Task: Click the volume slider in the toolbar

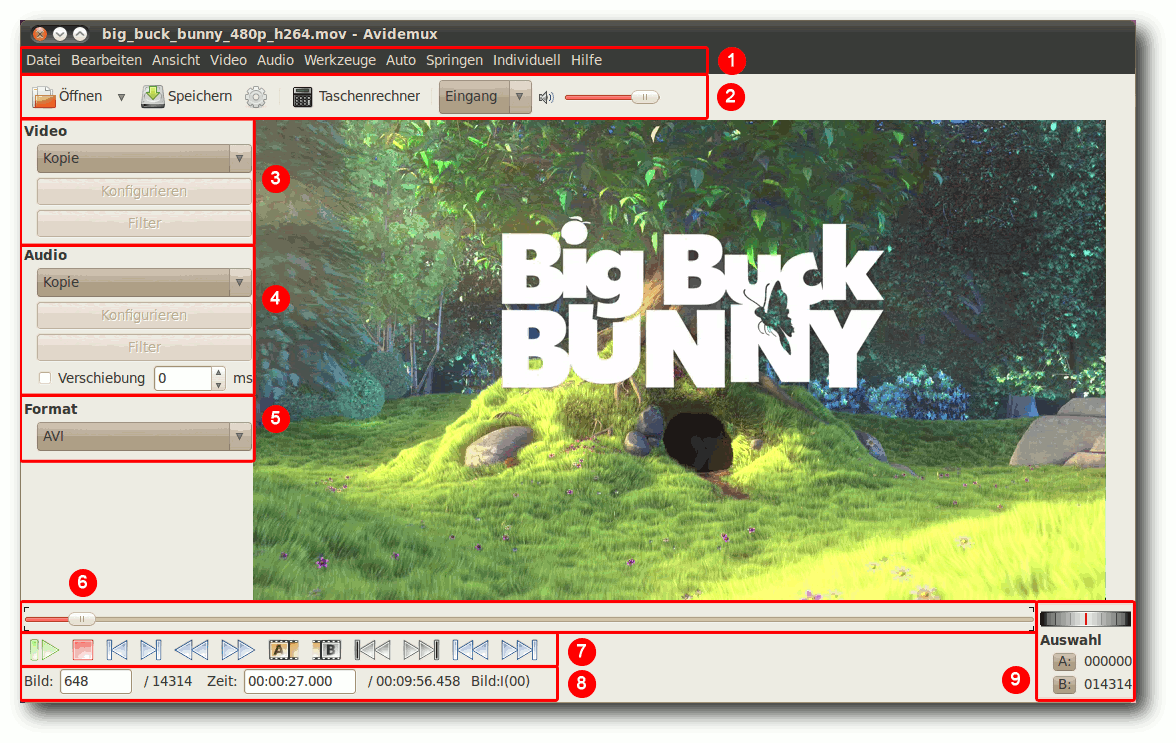Action: click(x=612, y=97)
